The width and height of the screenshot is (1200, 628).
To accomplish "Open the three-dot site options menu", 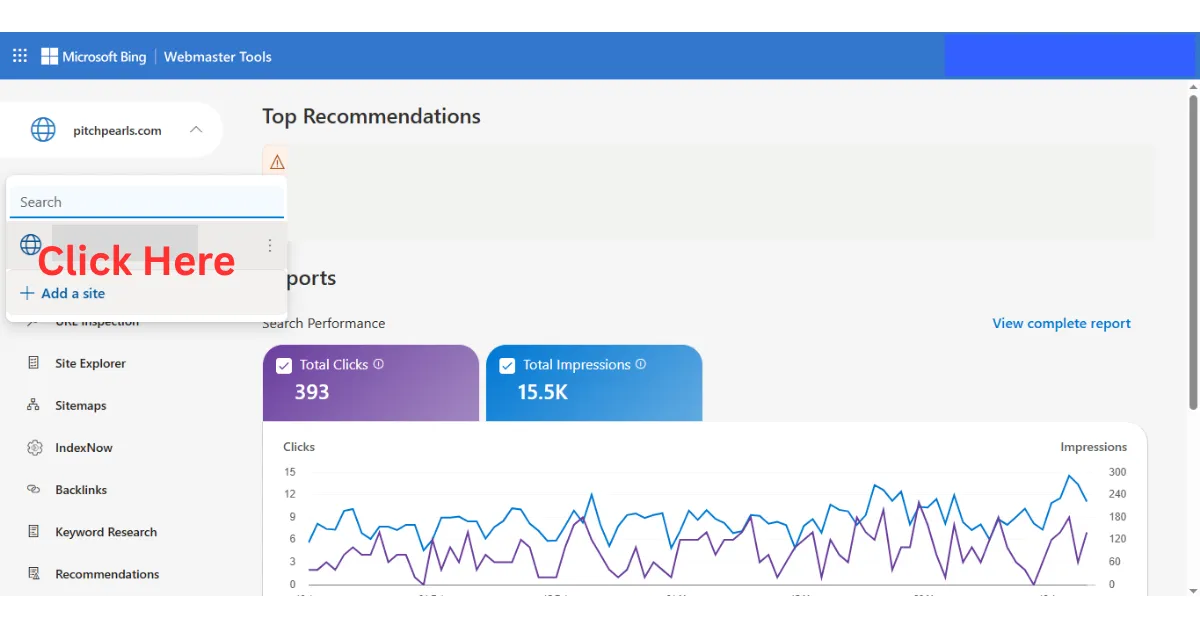I will point(269,245).
